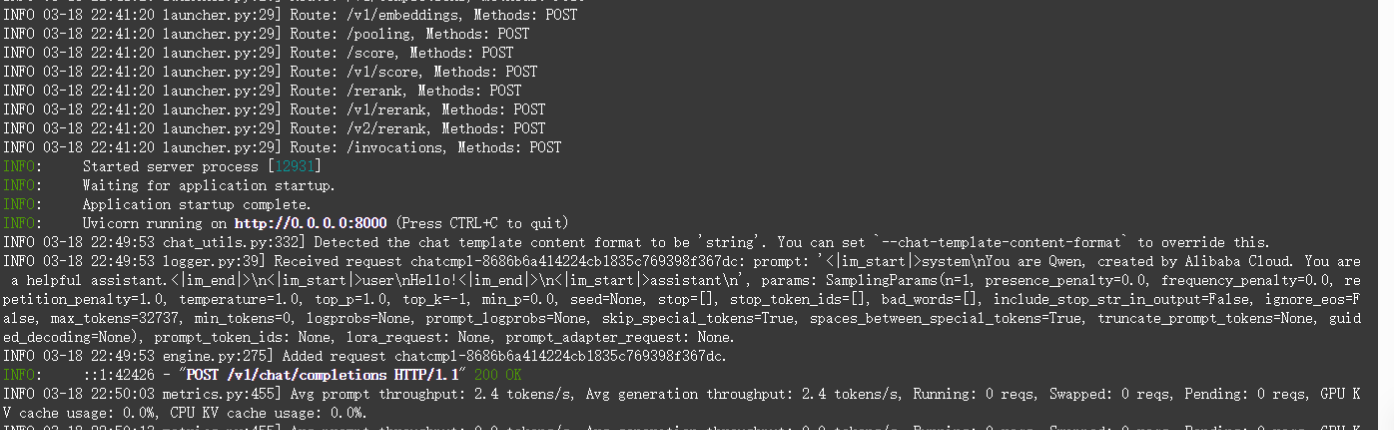Click the http://0.0.0.0:8000 server URL
The width and height of the screenshot is (1394, 430).
(x=312, y=223)
